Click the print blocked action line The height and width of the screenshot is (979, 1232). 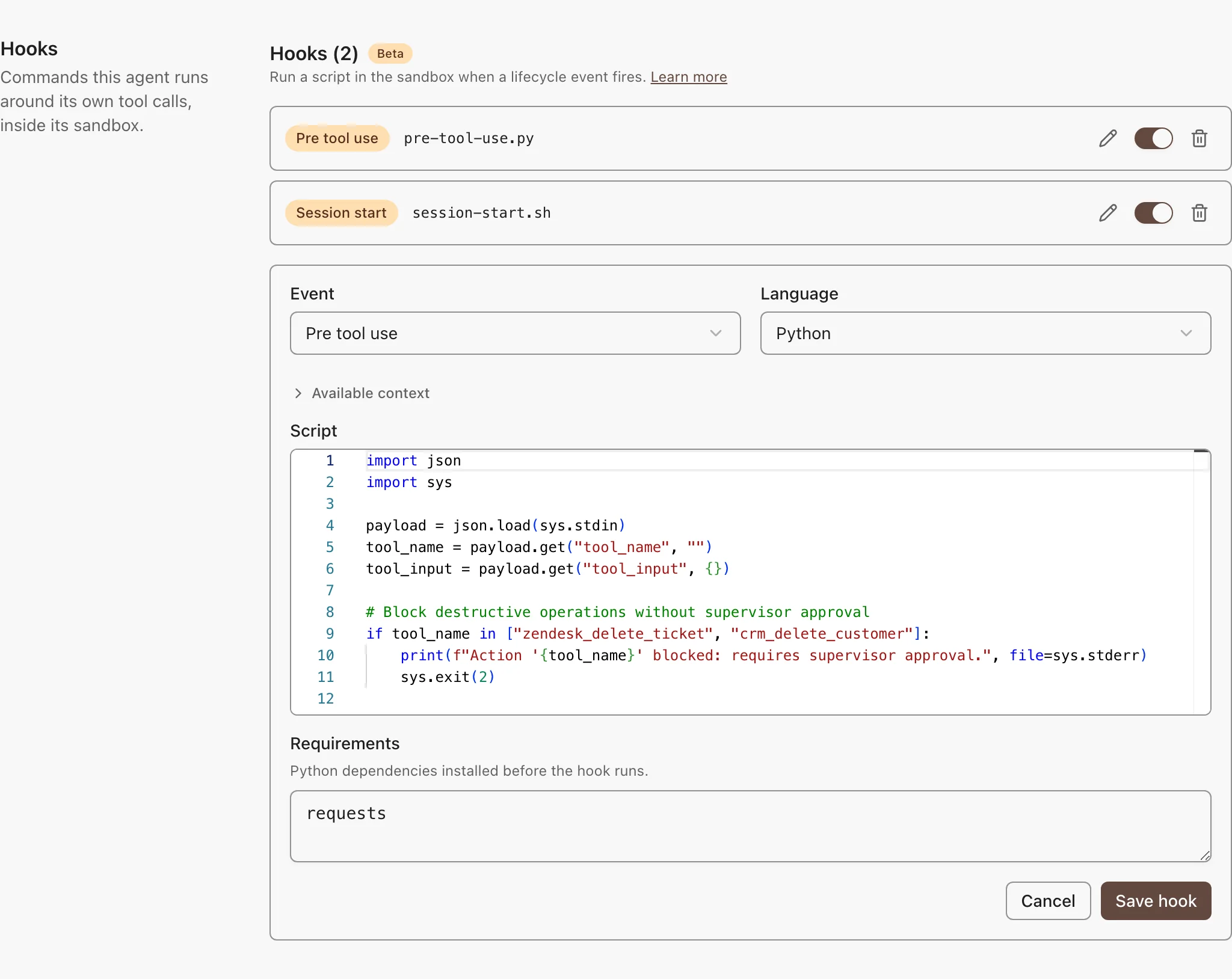(x=774, y=655)
